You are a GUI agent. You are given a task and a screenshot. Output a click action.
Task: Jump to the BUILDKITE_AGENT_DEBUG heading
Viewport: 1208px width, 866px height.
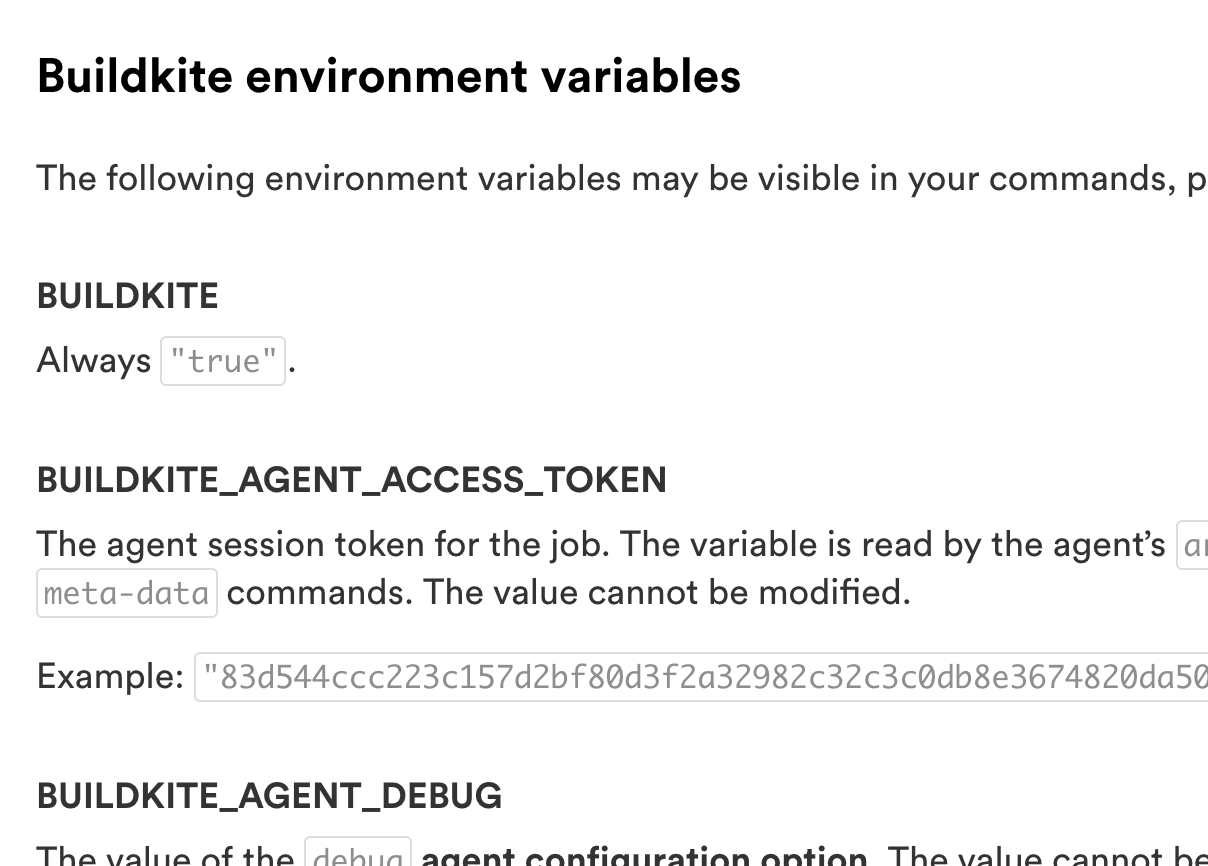coord(269,796)
